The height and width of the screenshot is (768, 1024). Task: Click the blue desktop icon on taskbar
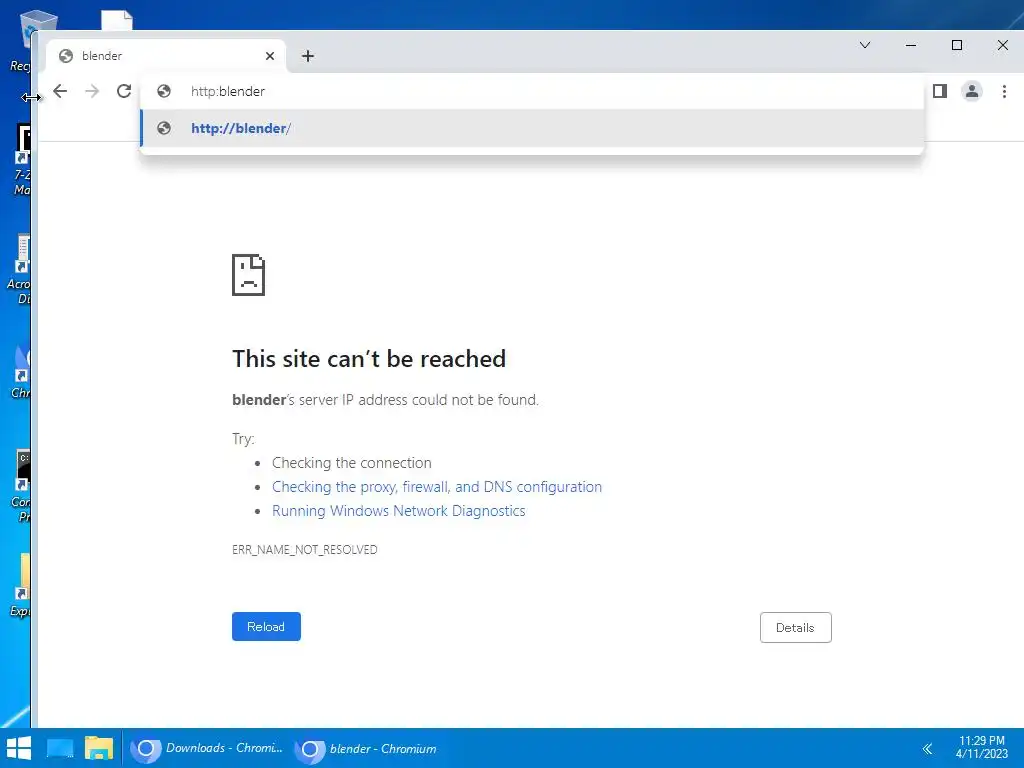pos(60,748)
